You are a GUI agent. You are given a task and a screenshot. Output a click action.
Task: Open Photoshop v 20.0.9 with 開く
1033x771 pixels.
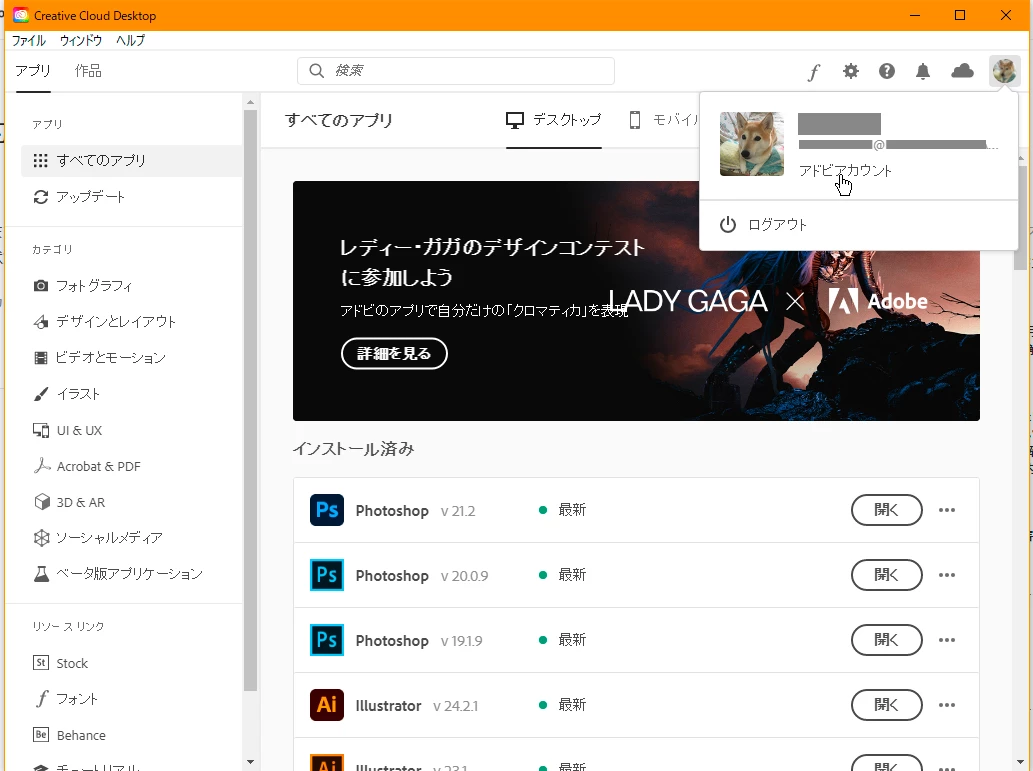pyautogui.click(x=886, y=575)
